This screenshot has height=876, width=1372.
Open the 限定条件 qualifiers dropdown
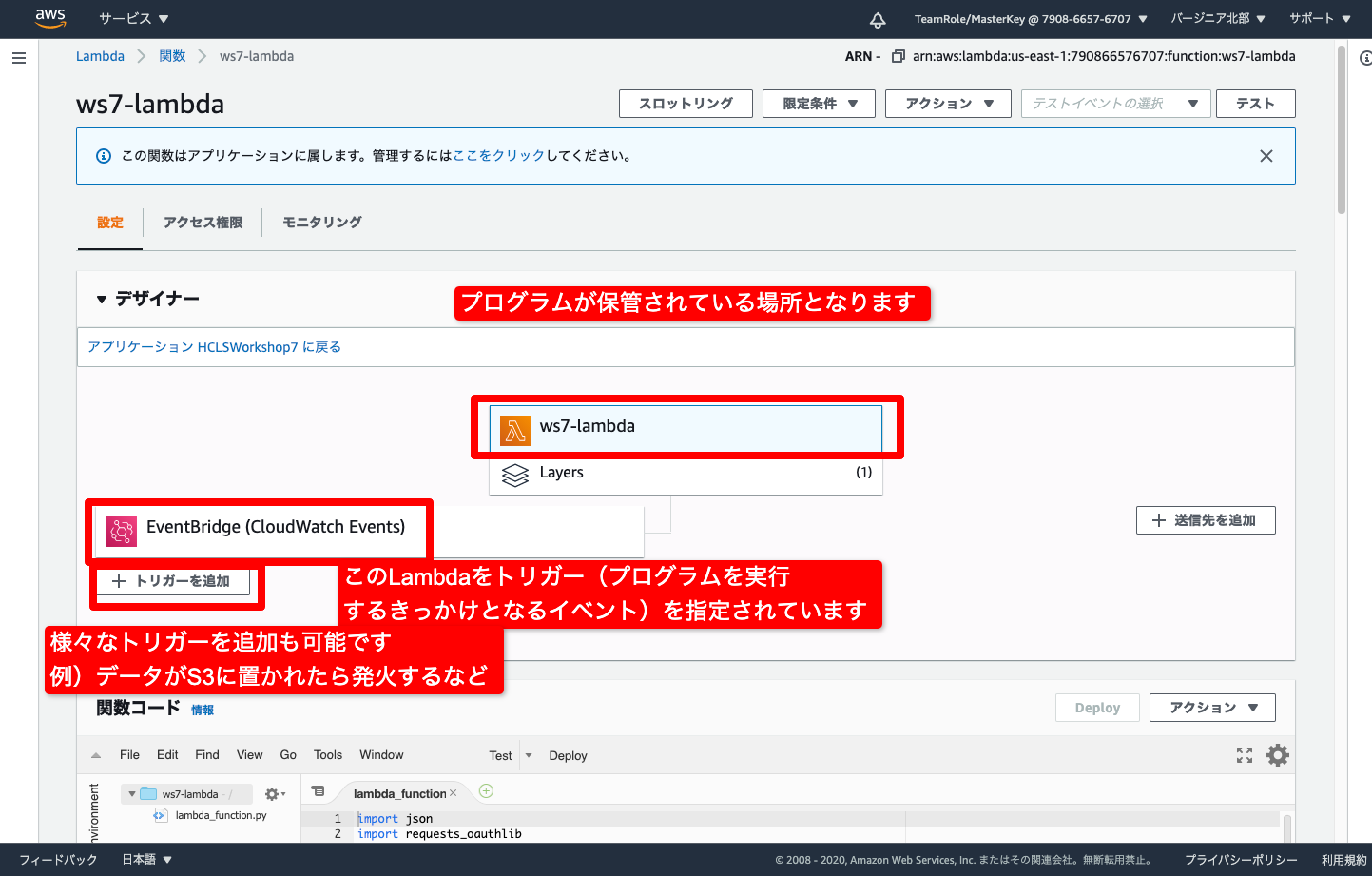820,104
